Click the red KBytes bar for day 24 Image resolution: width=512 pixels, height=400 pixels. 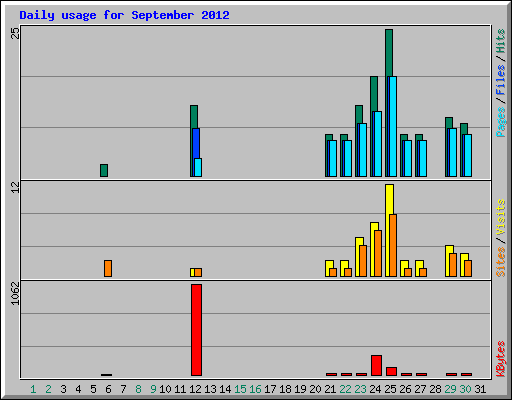coord(376,365)
